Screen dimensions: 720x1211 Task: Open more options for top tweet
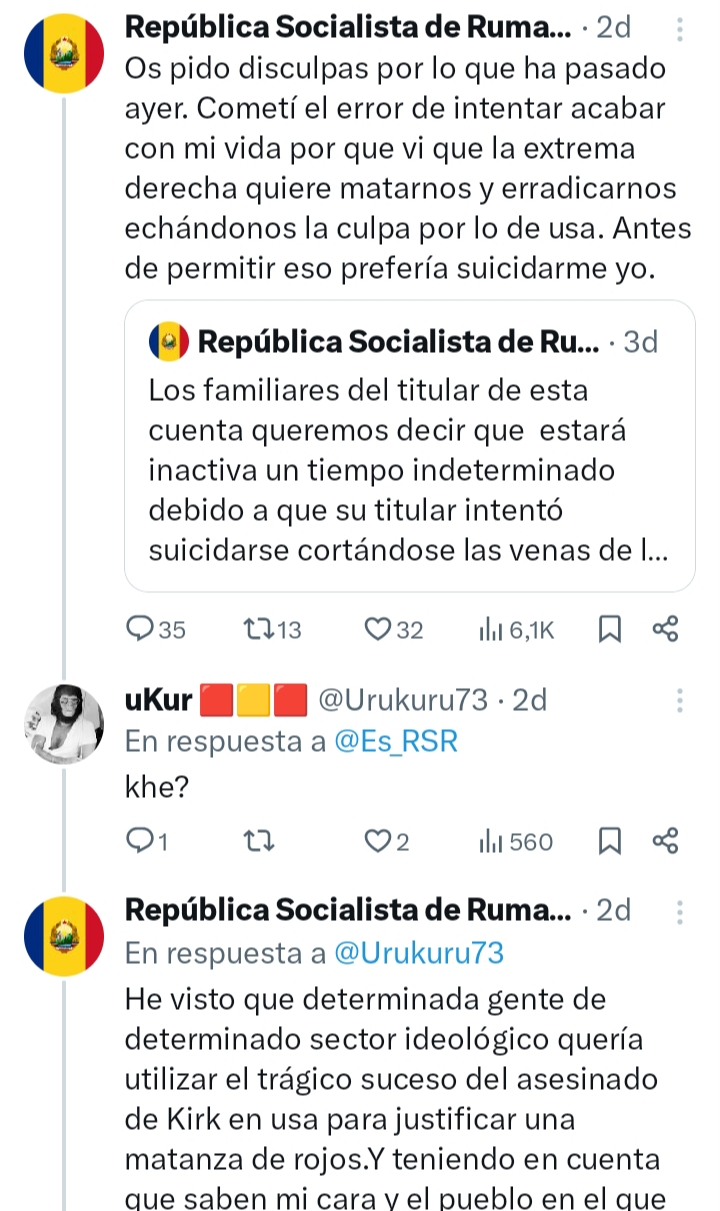click(x=680, y=30)
